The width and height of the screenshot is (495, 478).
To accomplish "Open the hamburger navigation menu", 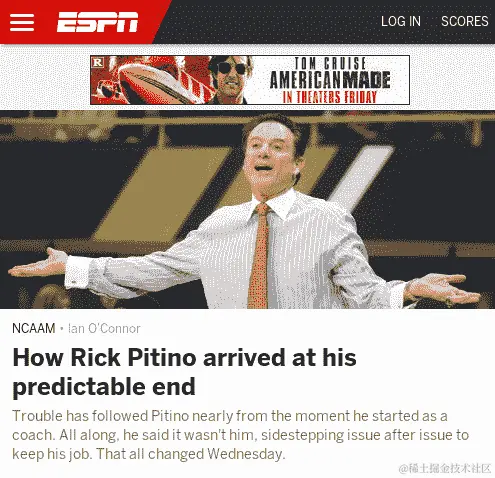I will click(22, 22).
